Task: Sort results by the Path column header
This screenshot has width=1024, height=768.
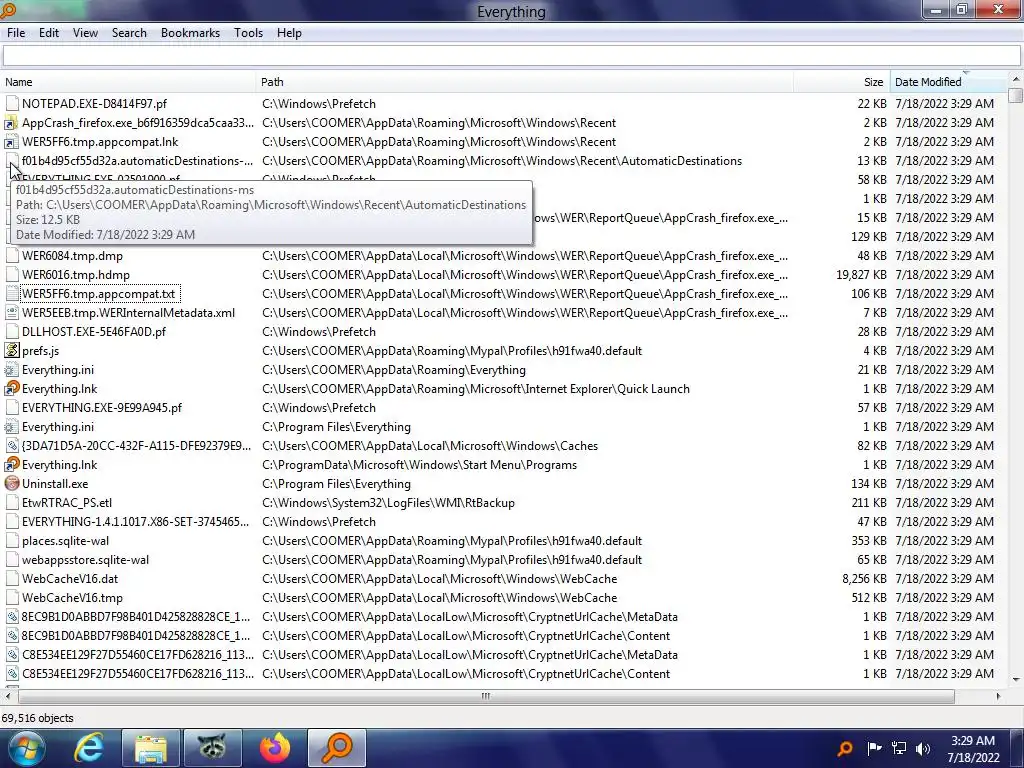Action: click(525, 82)
